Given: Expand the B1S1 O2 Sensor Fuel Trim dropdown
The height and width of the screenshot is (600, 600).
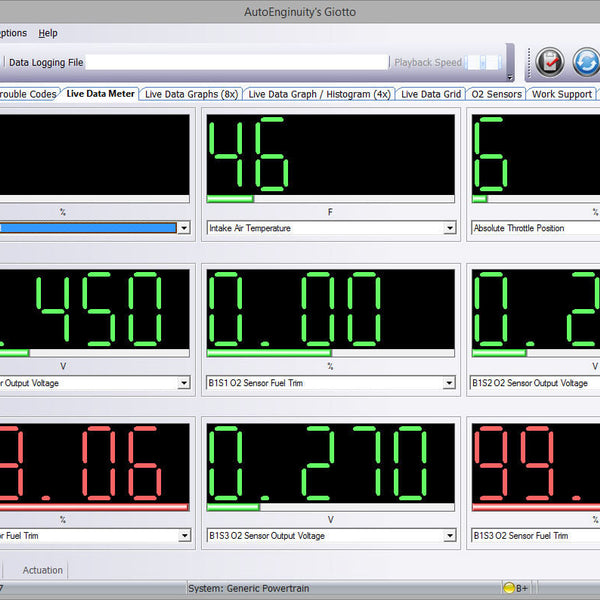Looking at the screenshot, I should point(450,382).
